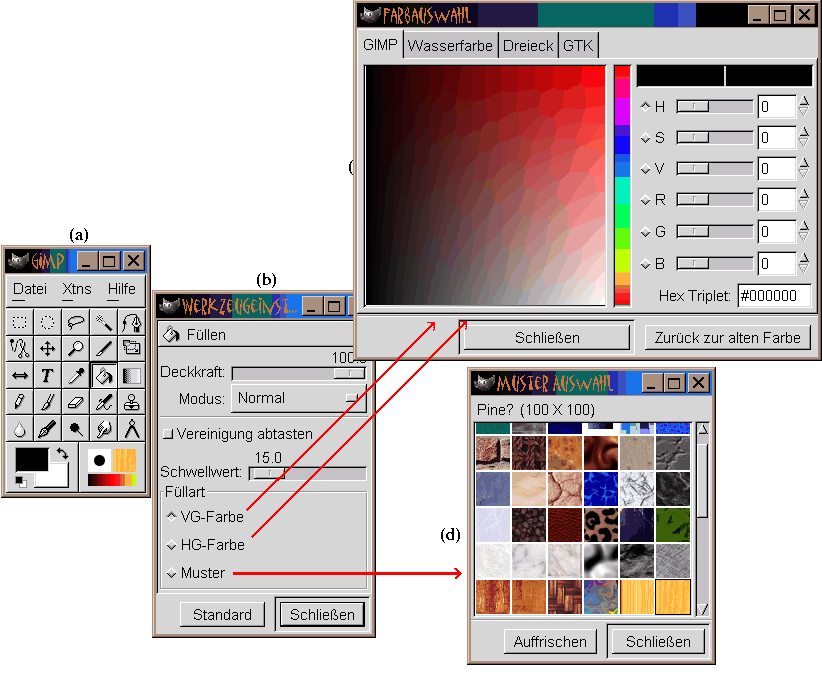Click Zurück zur alten Farbe button
822x676 pixels.
[x=726, y=338]
